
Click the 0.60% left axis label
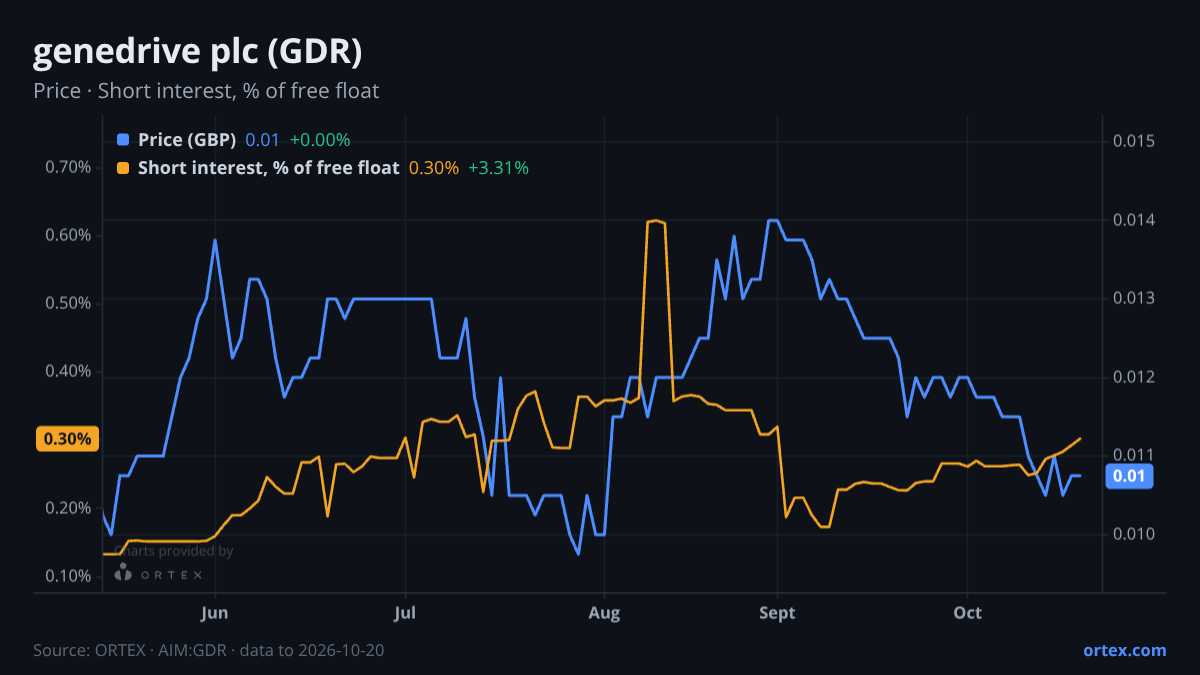[x=68, y=235]
